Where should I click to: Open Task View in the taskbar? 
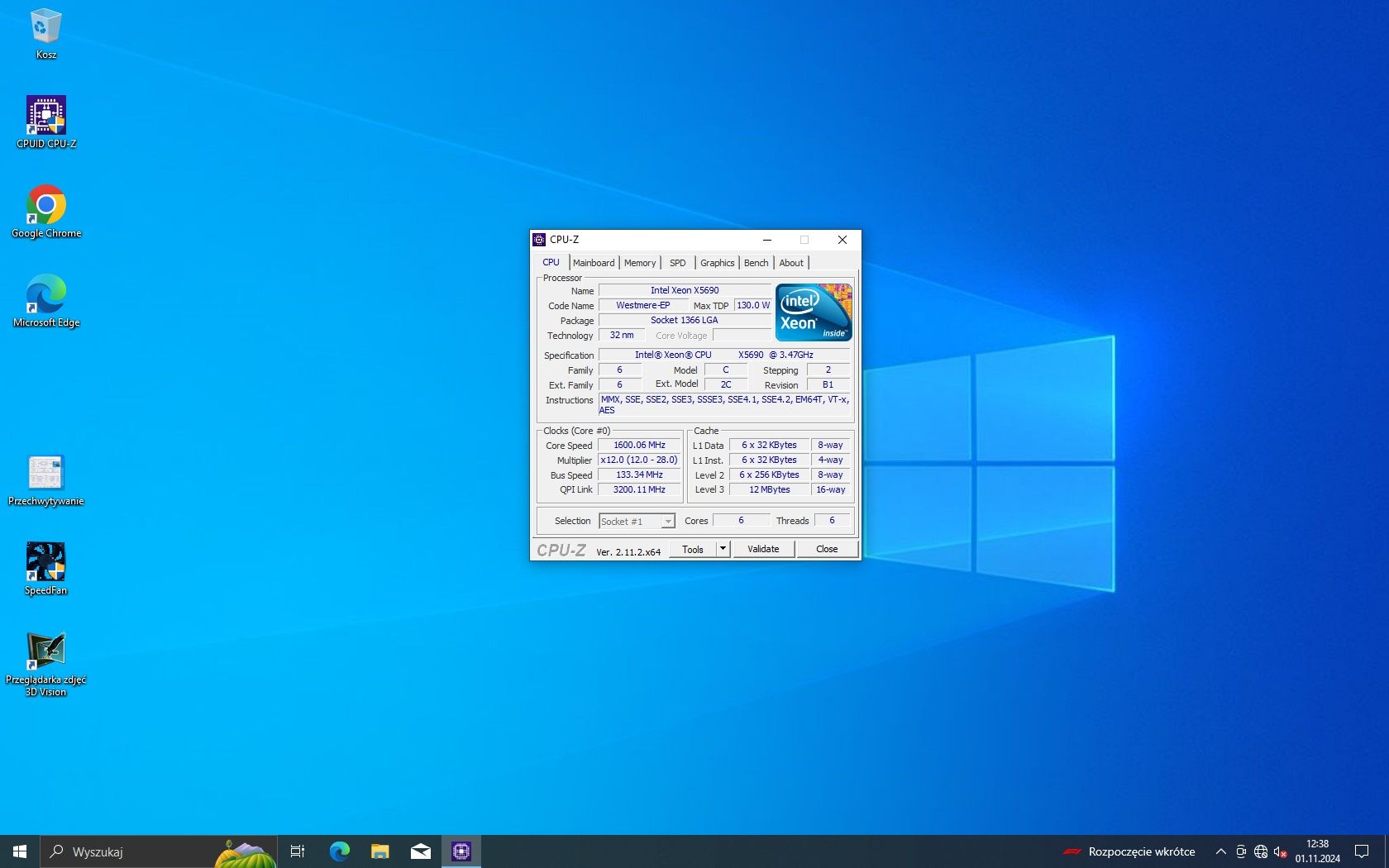298,851
